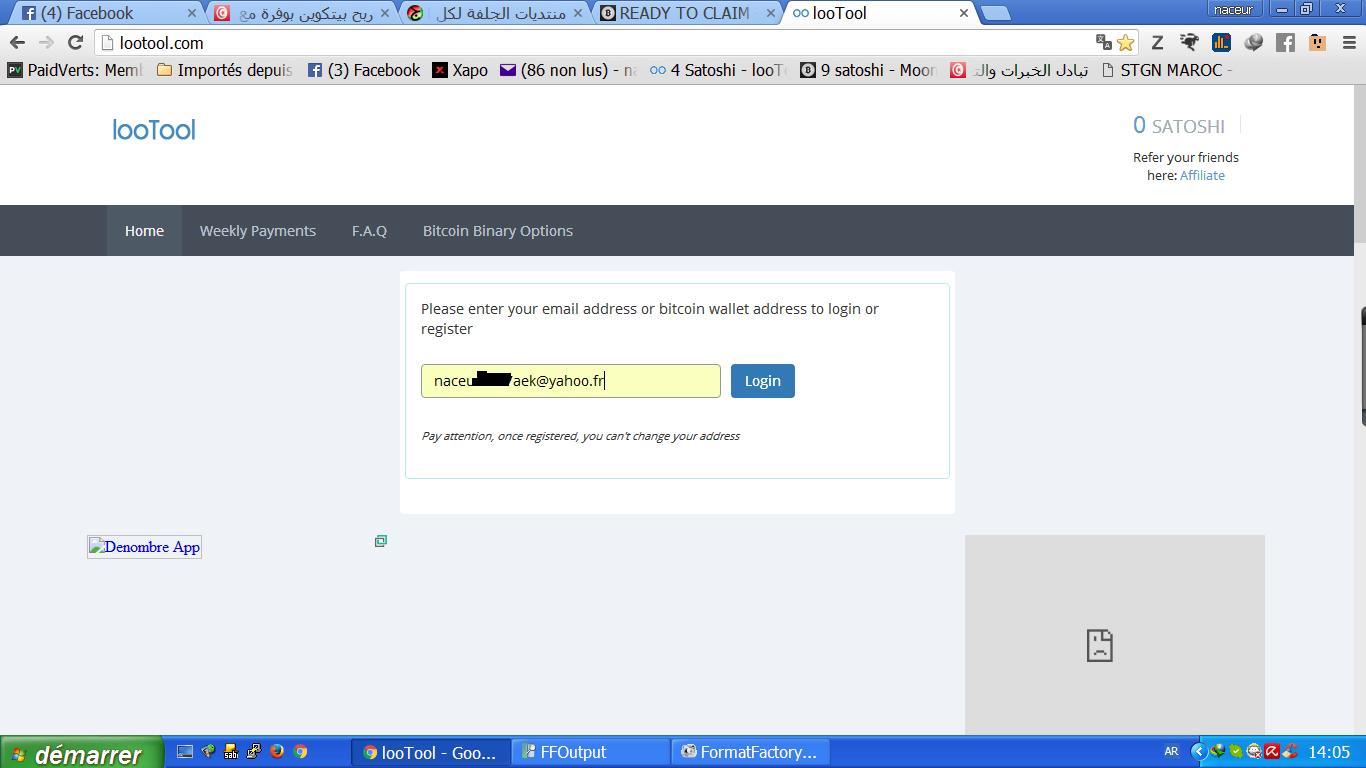Viewport: 1366px width, 768px height.
Task: Click the 14:05 system clock
Action: [x=1329, y=752]
